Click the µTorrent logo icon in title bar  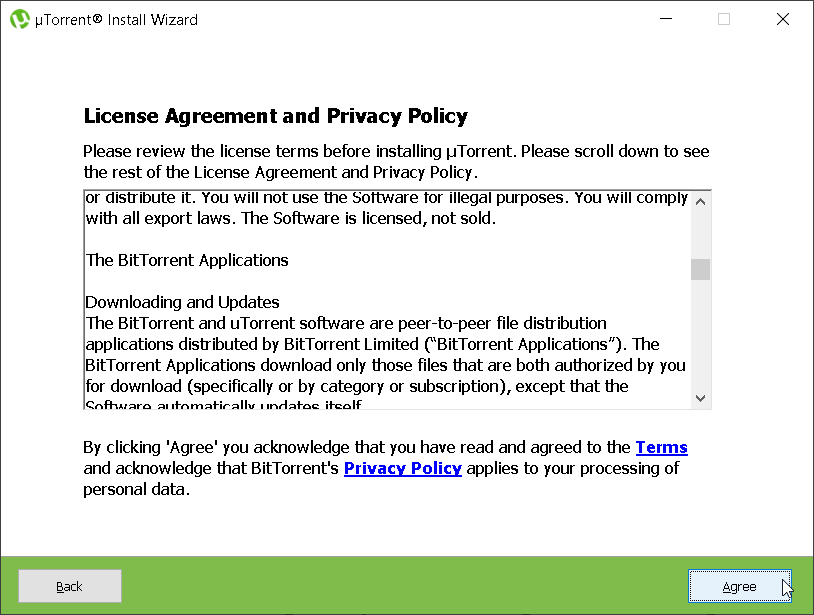pyautogui.click(x=20, y=19)
